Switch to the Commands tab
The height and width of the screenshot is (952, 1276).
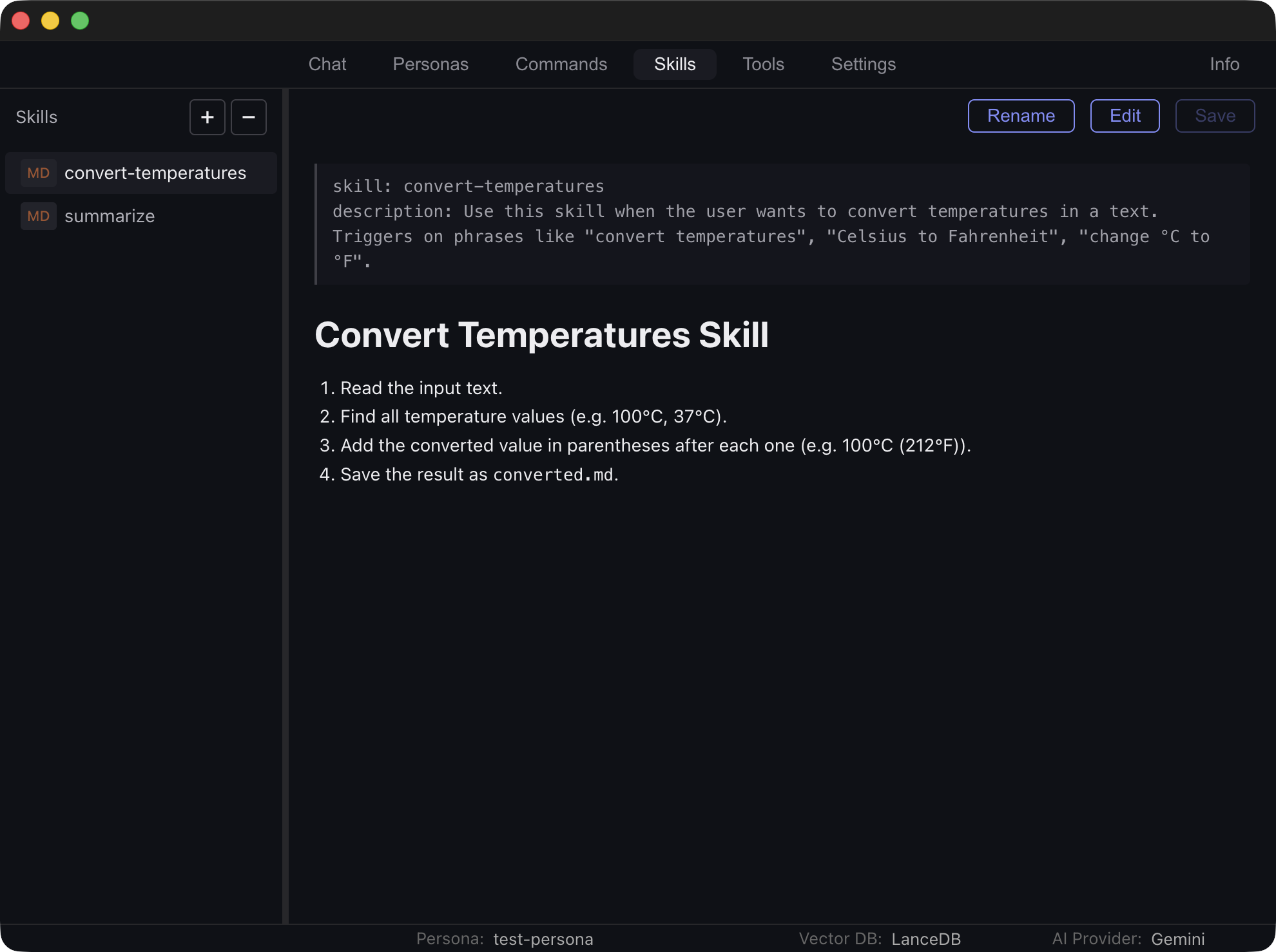pyautogui.click(x=561, y=64)
